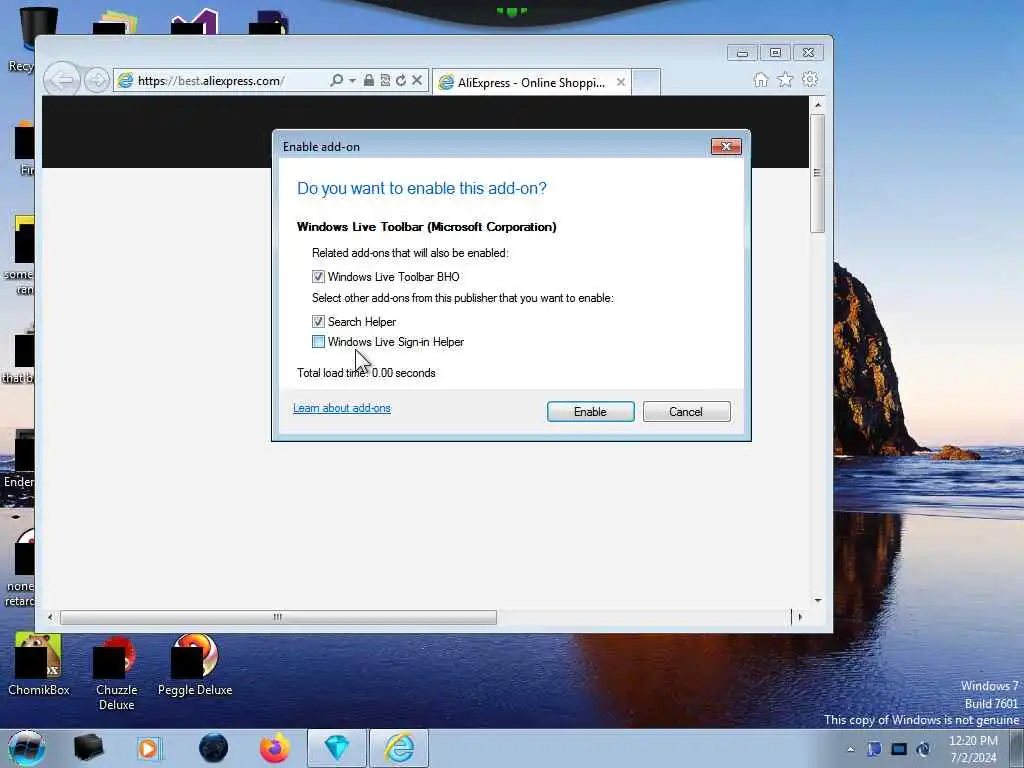The image size is (1024, 768).
Task: Click the vertical scrollbar down arrow
Action: pyautogui.click(x=818, y=600)
